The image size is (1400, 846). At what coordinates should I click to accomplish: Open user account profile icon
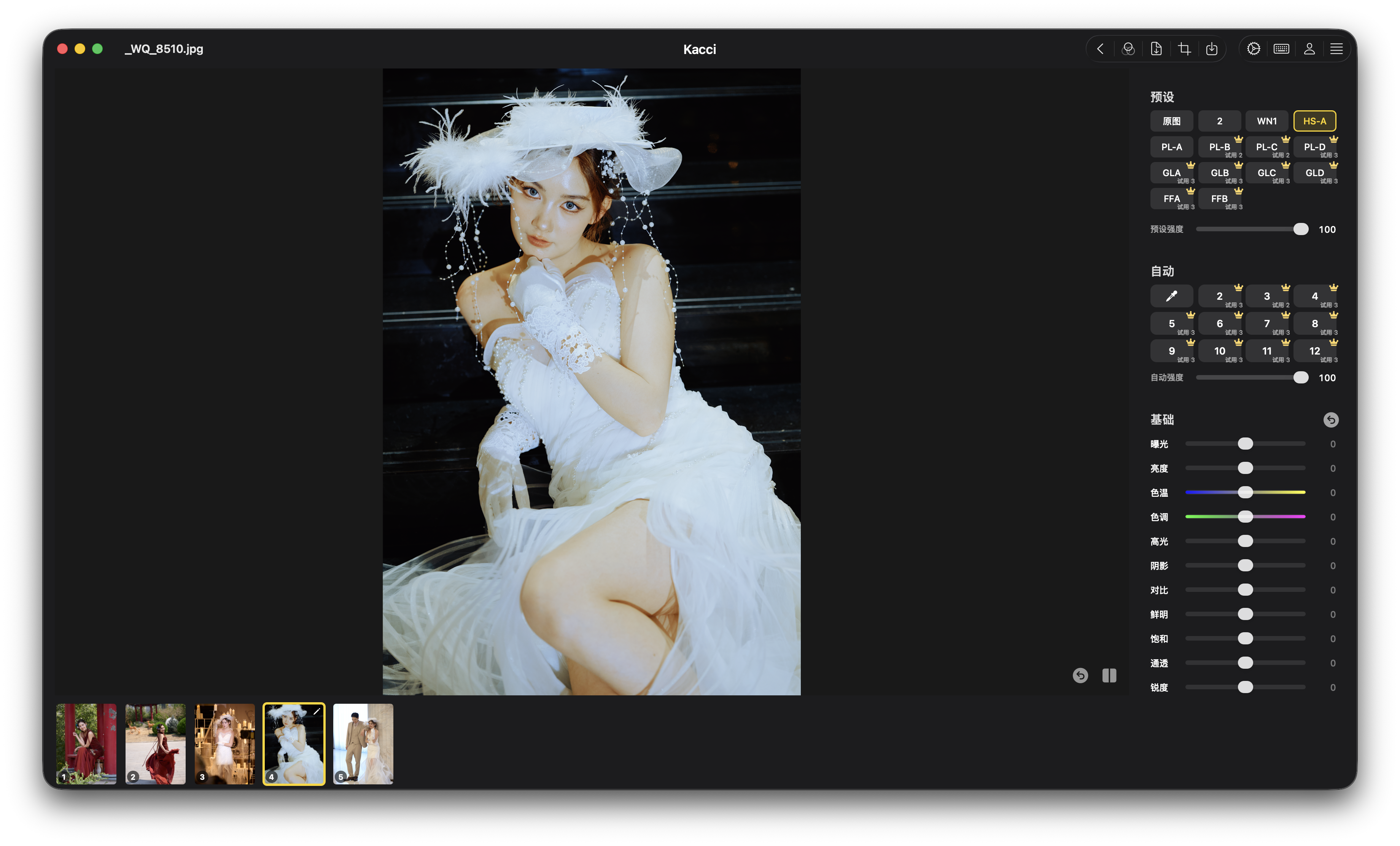coord(1309,49)
